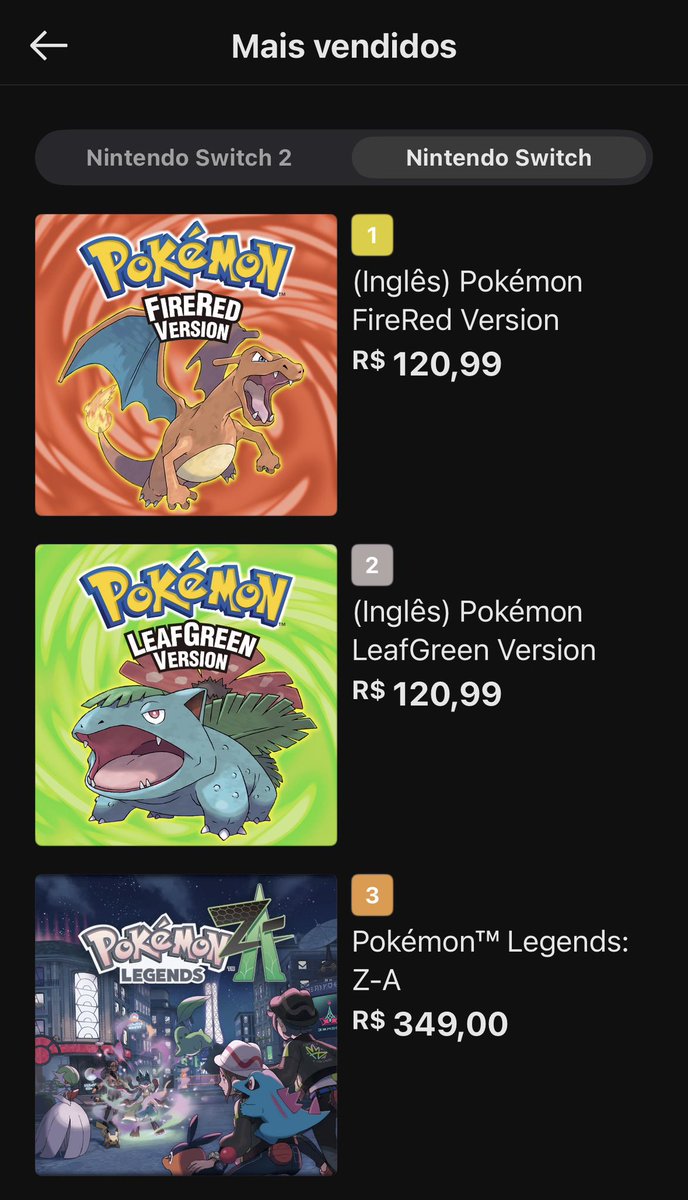The width and height of the screenshot is (688, 1200).
Task: Open the Pokémon LeafGreen cover thumbnail
Action: [x=186, y=695]
